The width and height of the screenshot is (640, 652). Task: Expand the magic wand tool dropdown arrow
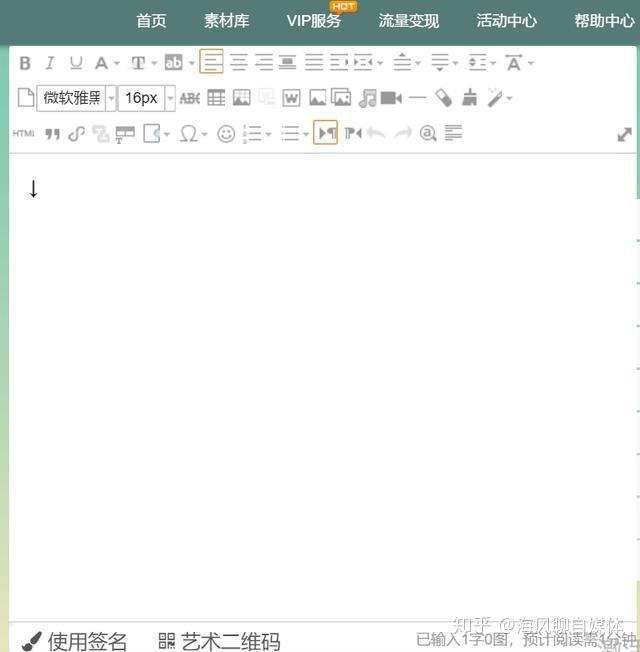(509, 99)
